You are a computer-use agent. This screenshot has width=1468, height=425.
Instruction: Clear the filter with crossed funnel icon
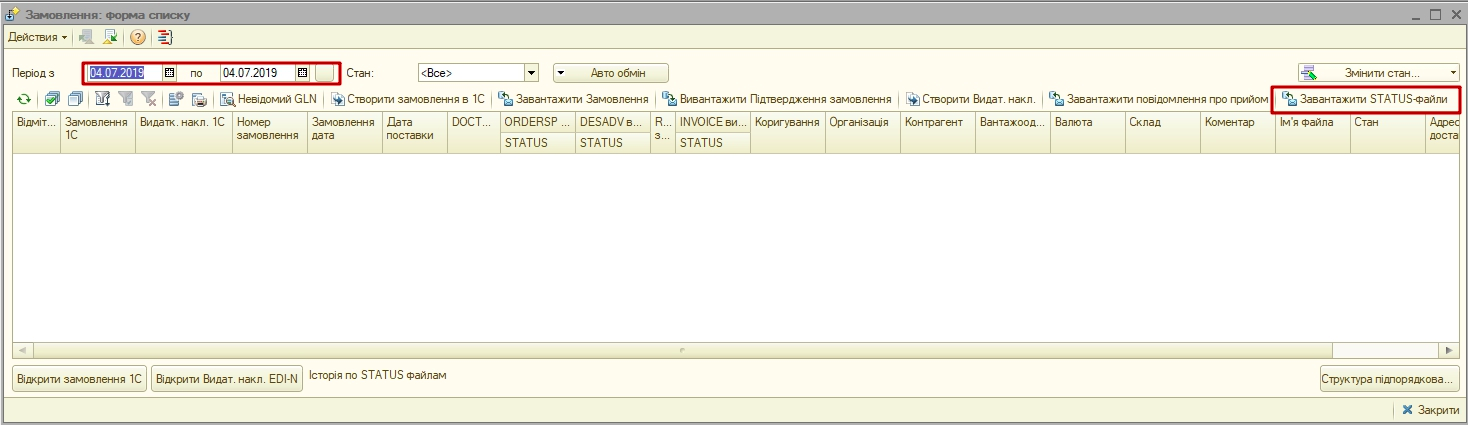148,99
